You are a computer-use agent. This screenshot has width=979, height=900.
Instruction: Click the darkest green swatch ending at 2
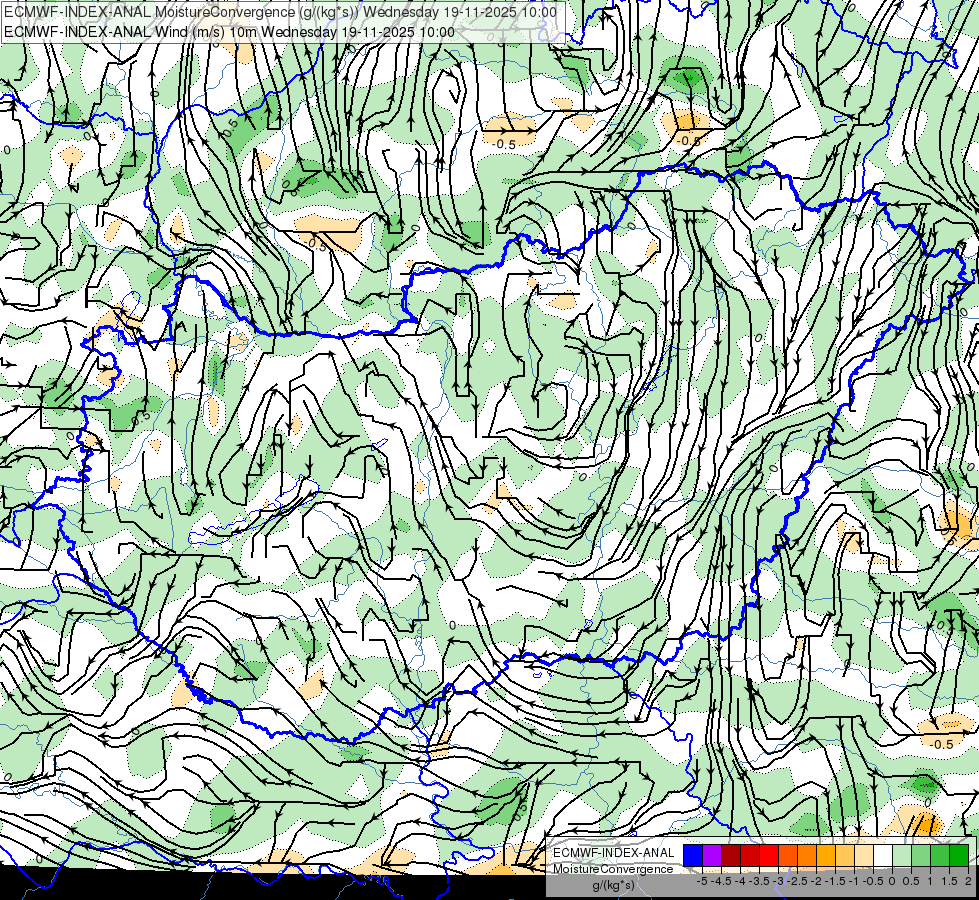point(960,856)
